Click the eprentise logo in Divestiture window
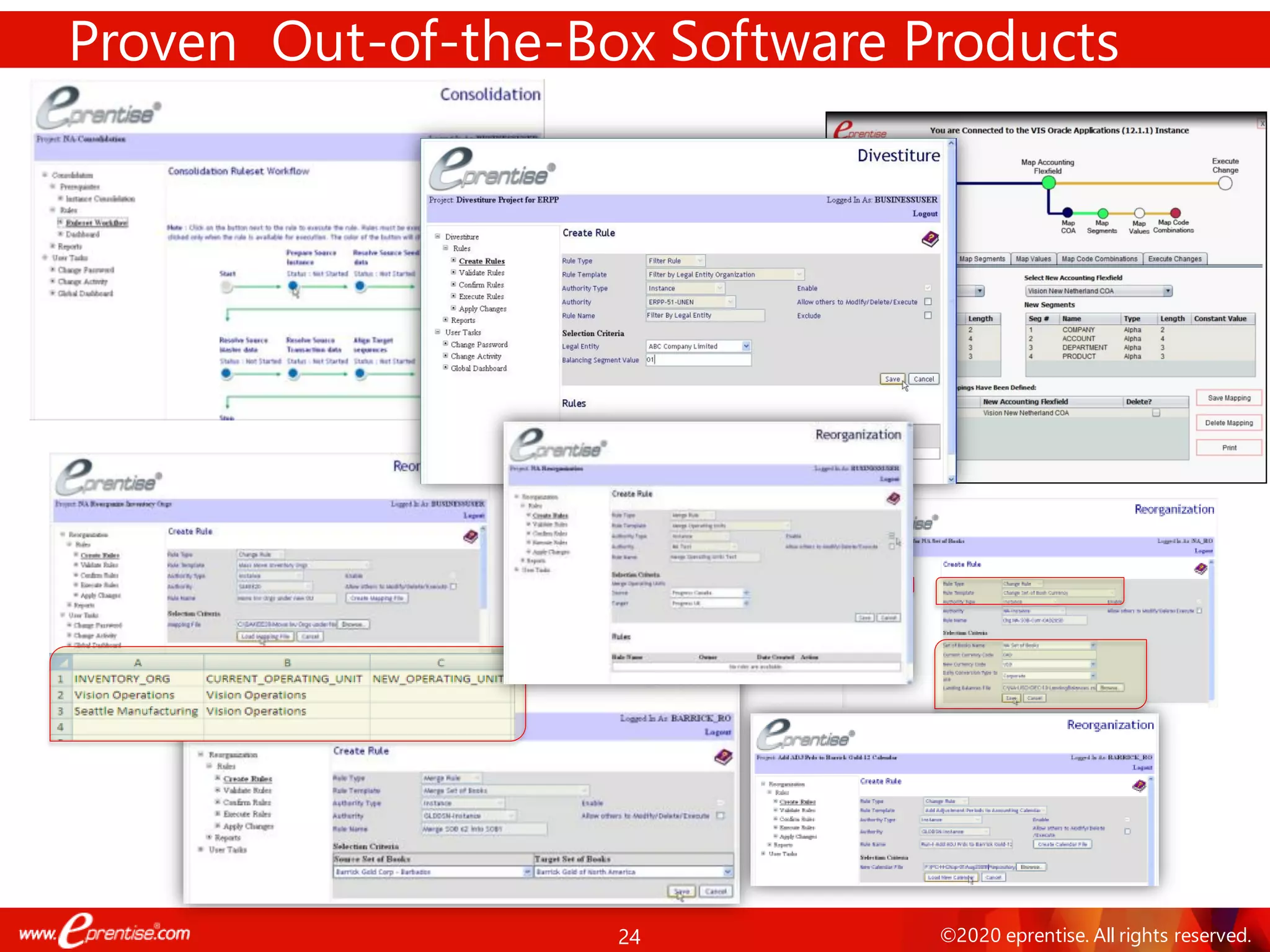1270x952 pixels. pos(492,169)
